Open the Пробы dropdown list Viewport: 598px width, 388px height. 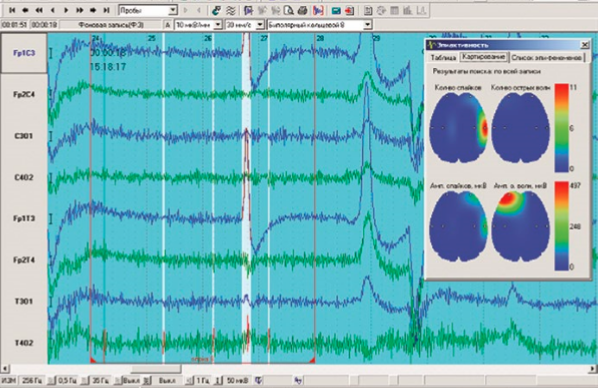click(173, 10)
